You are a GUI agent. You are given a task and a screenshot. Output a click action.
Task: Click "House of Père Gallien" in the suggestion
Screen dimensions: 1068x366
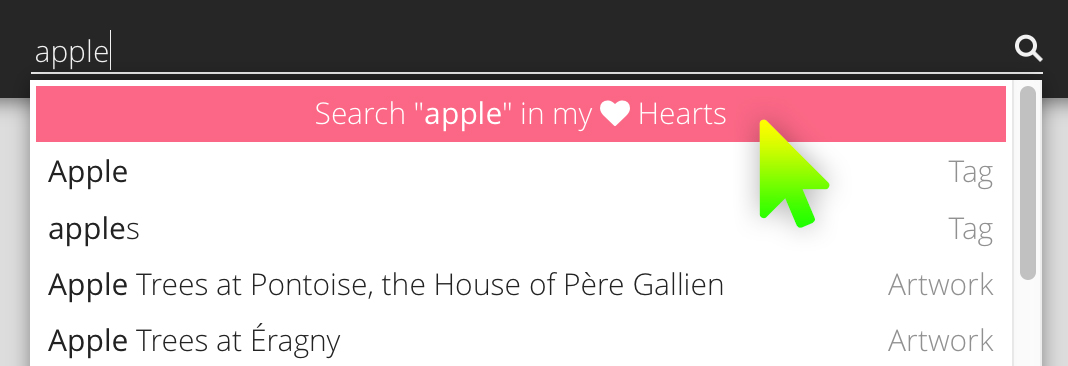click(x=579, y=285)
